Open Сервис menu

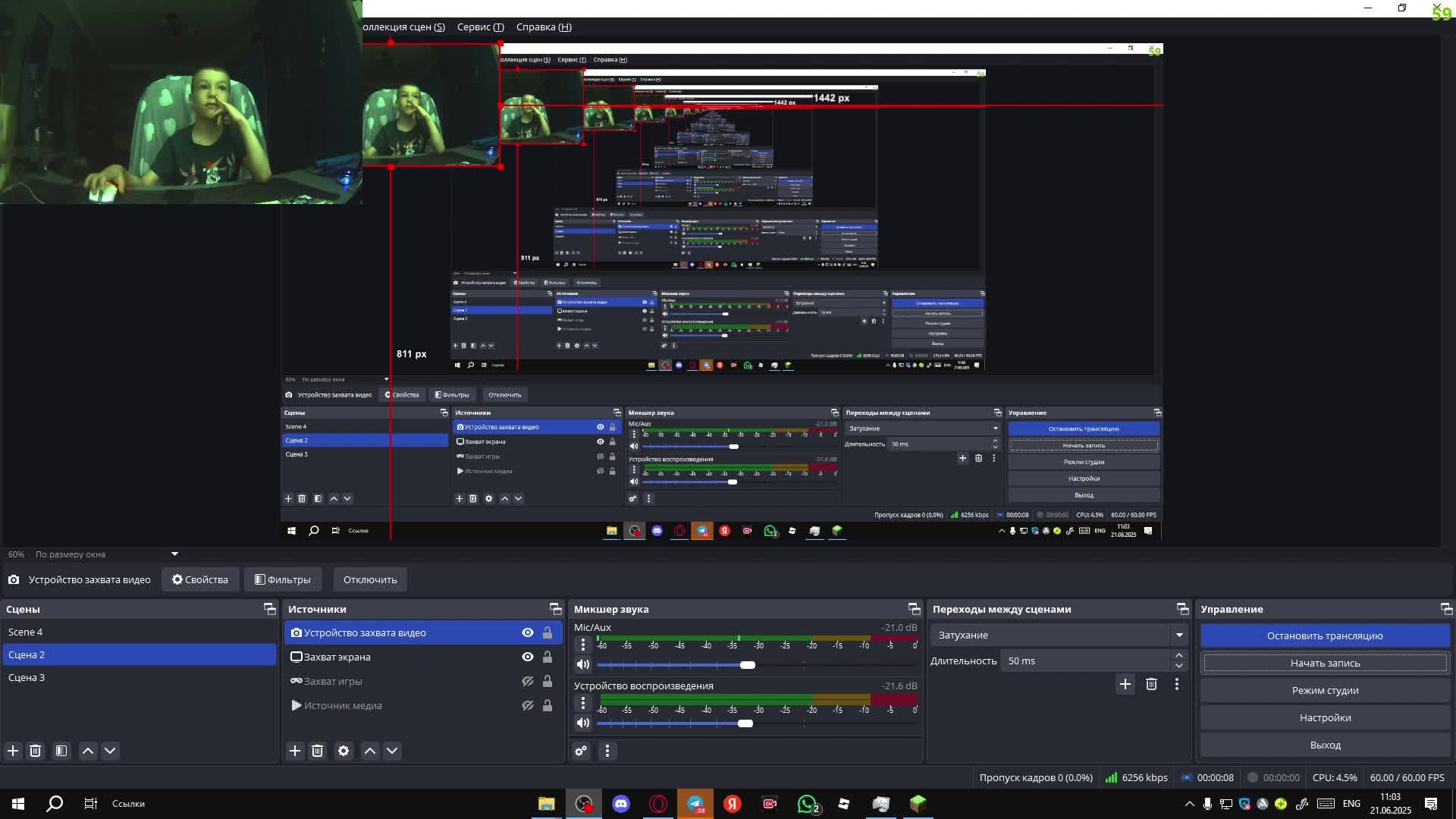pos(480,27)
